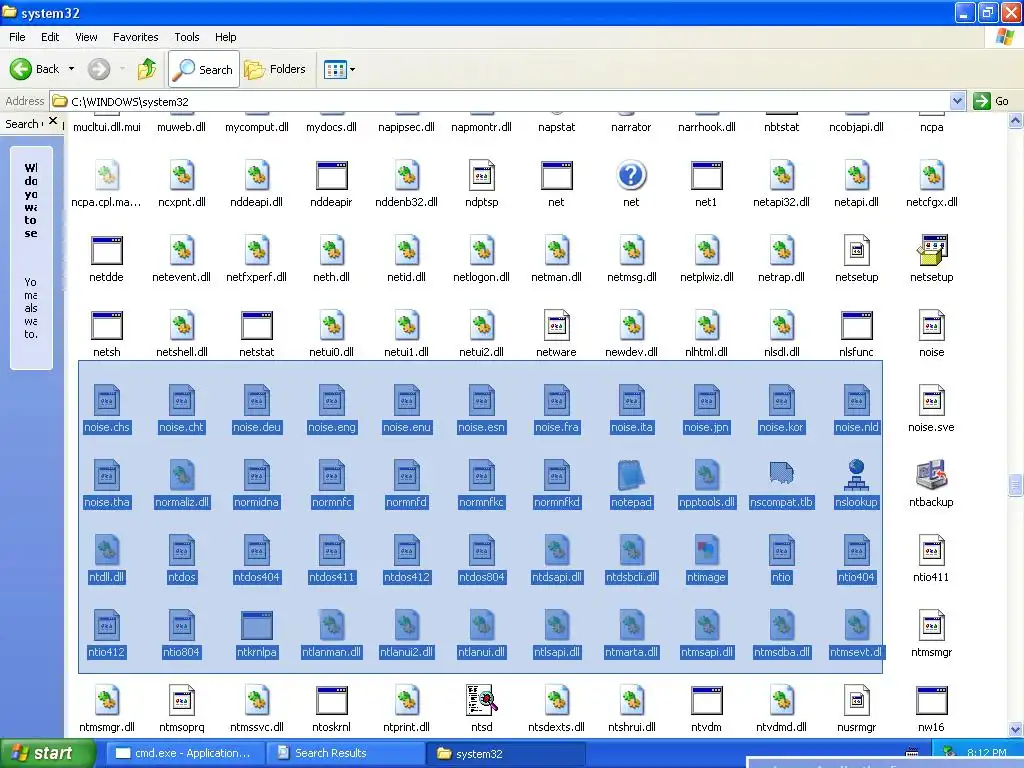1024x768 pixels.
Task: Click the Back button
Action: [x=35, y=69]
